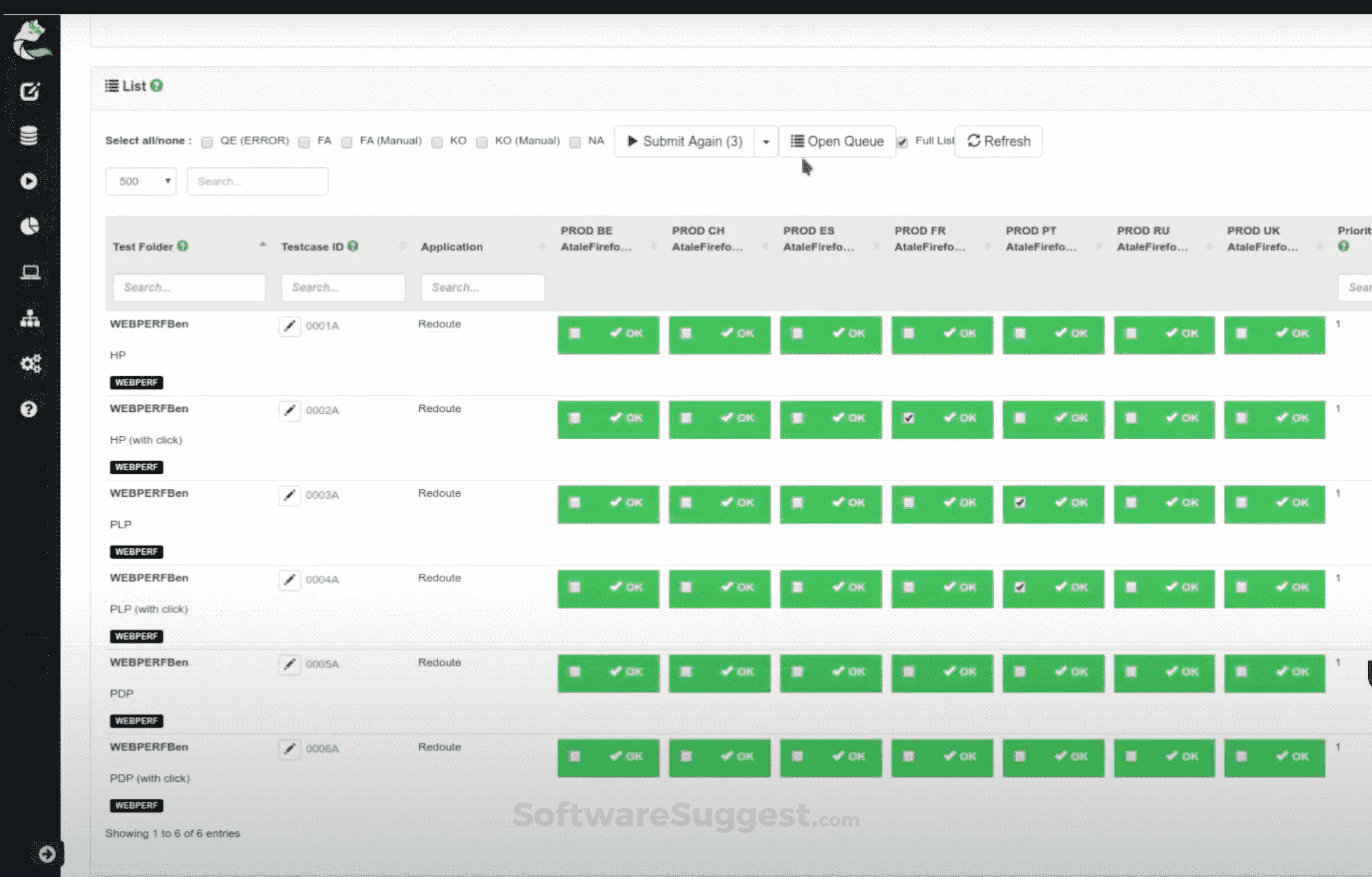Click the WEBPERF tag on row 0001A
Viewport: 1372px width, 877px height.
(136, 383)
